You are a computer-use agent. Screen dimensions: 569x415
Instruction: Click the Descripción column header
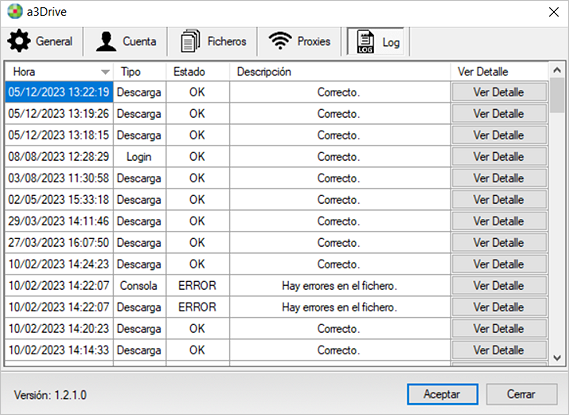click(x=340, y=72)
